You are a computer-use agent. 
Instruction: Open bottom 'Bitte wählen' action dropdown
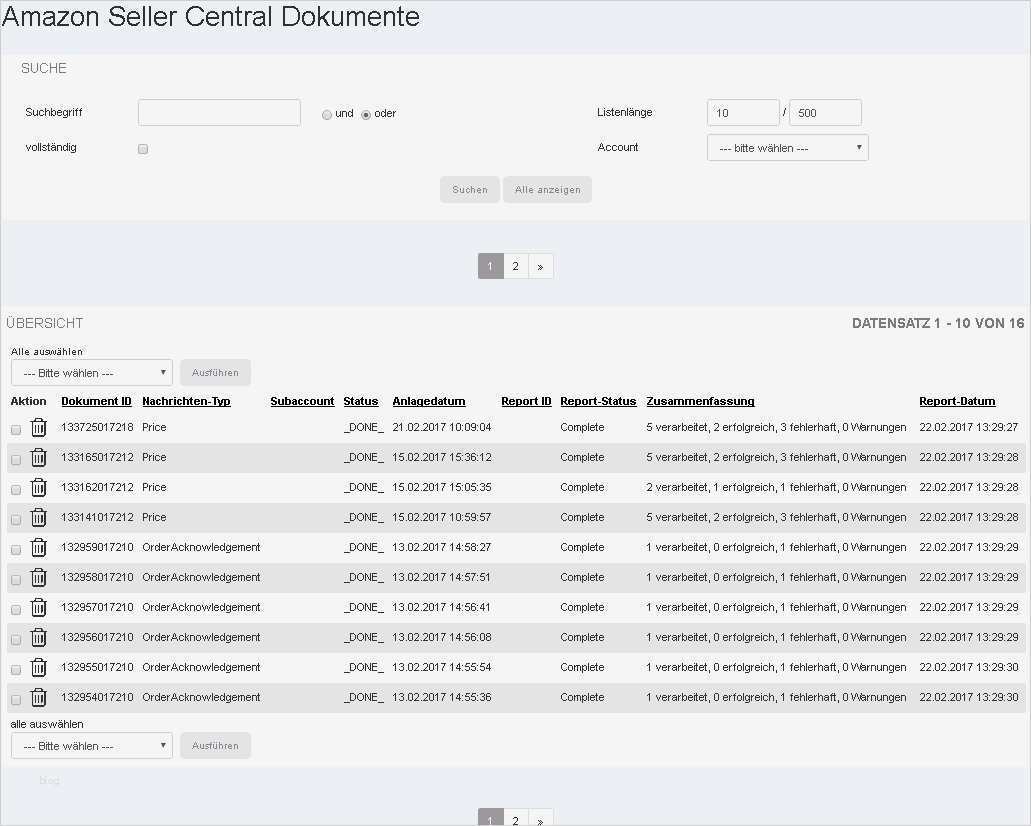(92, 746)
